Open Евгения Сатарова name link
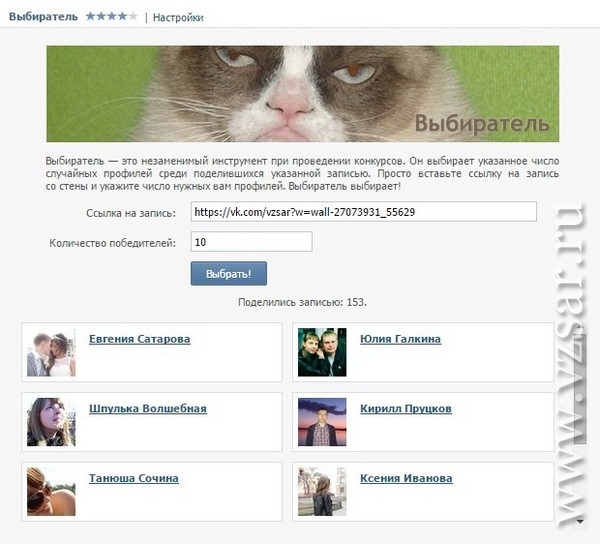Image resolution: width=600 pixels, height=544 pixels. coord(140,339)
